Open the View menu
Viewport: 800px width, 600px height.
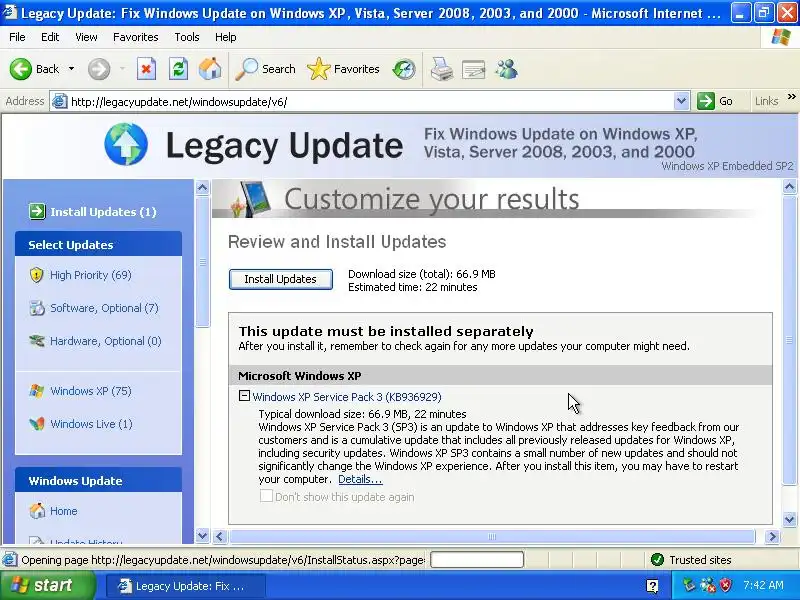(86, 37)
